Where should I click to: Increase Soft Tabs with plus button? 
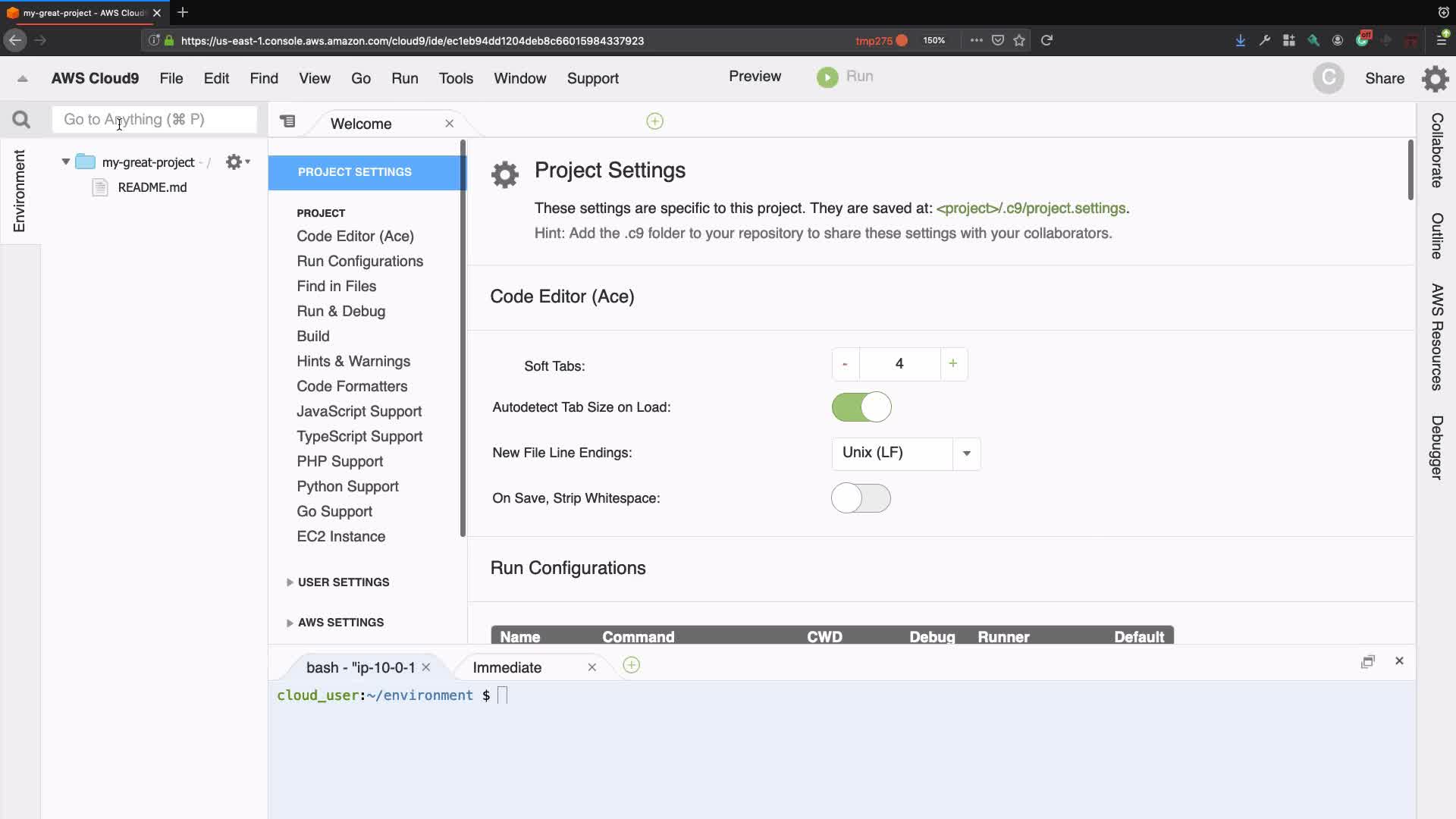(x=952, y=364)
